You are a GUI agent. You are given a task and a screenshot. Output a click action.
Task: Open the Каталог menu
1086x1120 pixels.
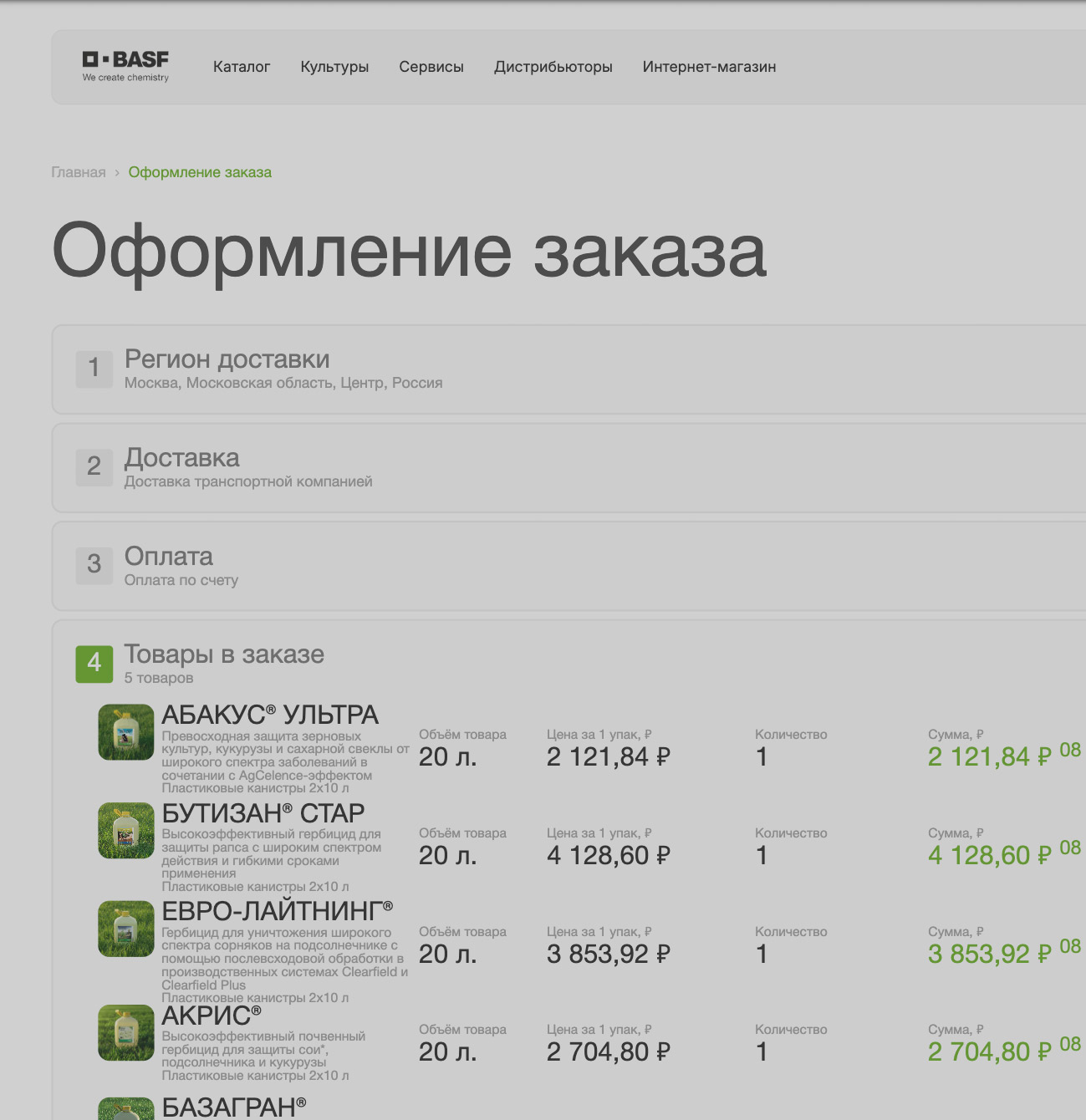click(242, 67)
